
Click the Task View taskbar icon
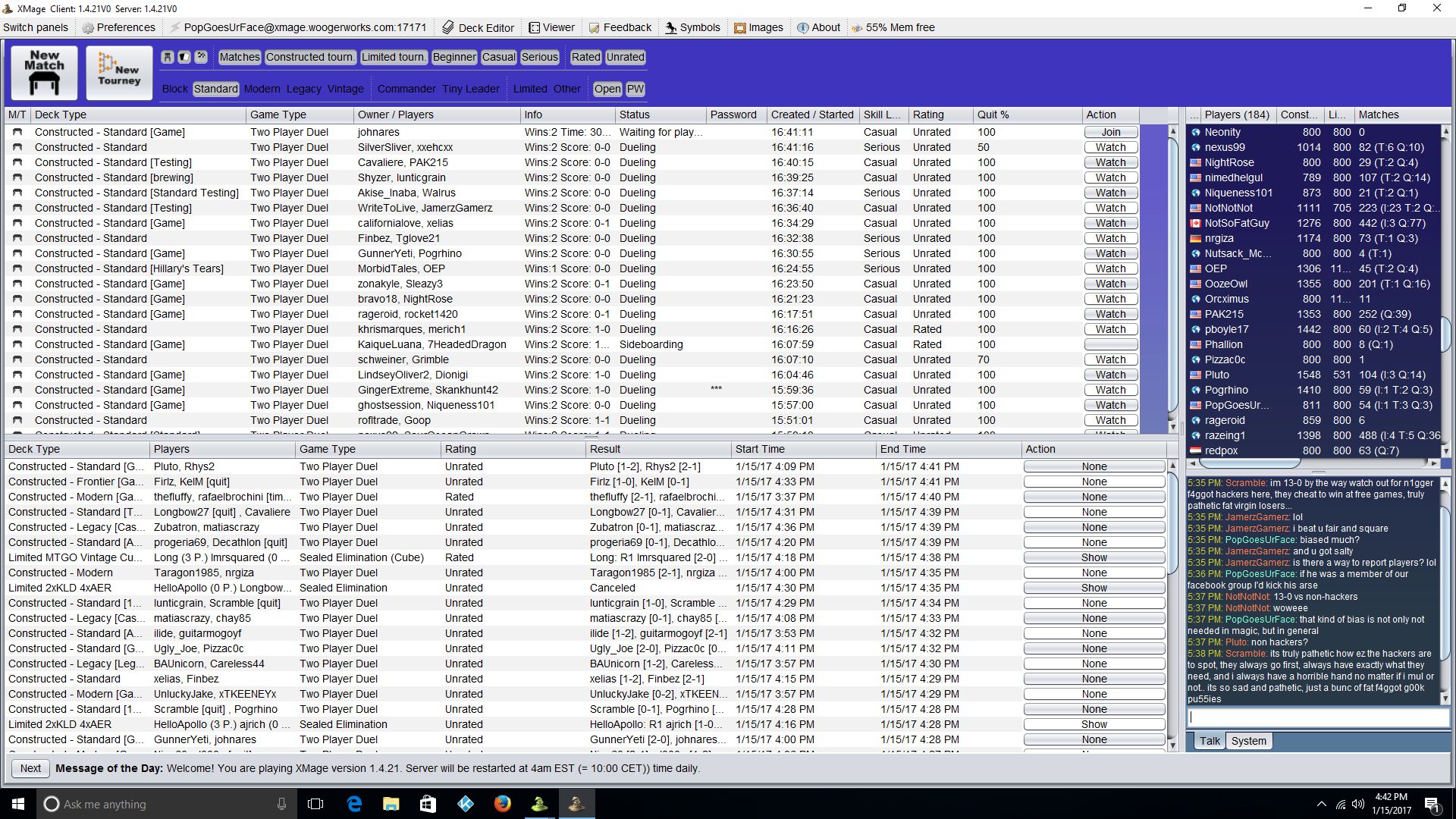[316, 804]
